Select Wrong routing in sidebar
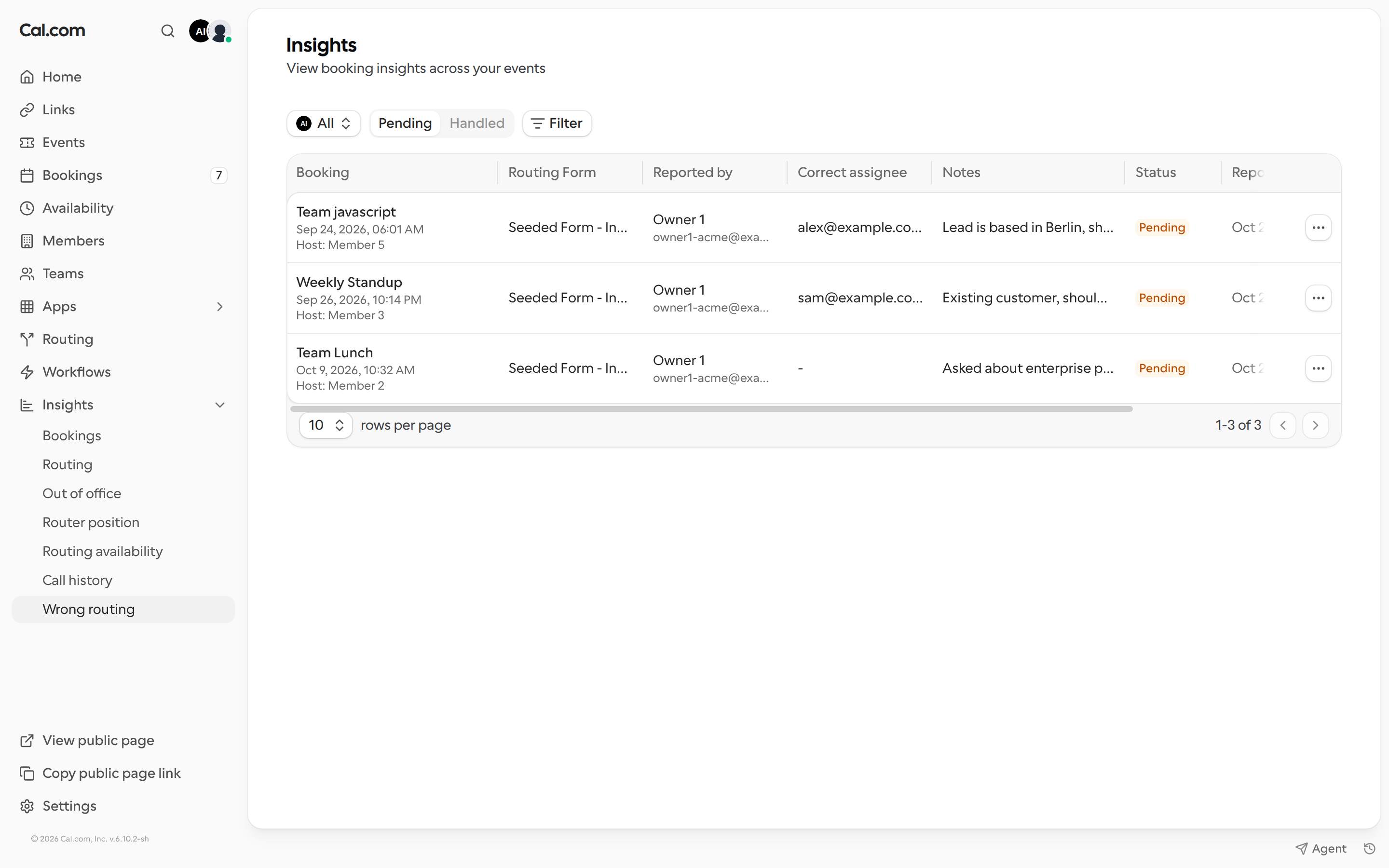This screenshot has height=868, width=1389. pos(123,609)
